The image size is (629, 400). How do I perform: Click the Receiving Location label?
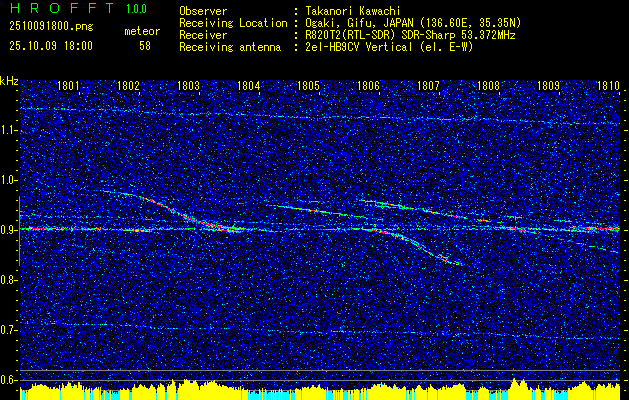point(233,23)
